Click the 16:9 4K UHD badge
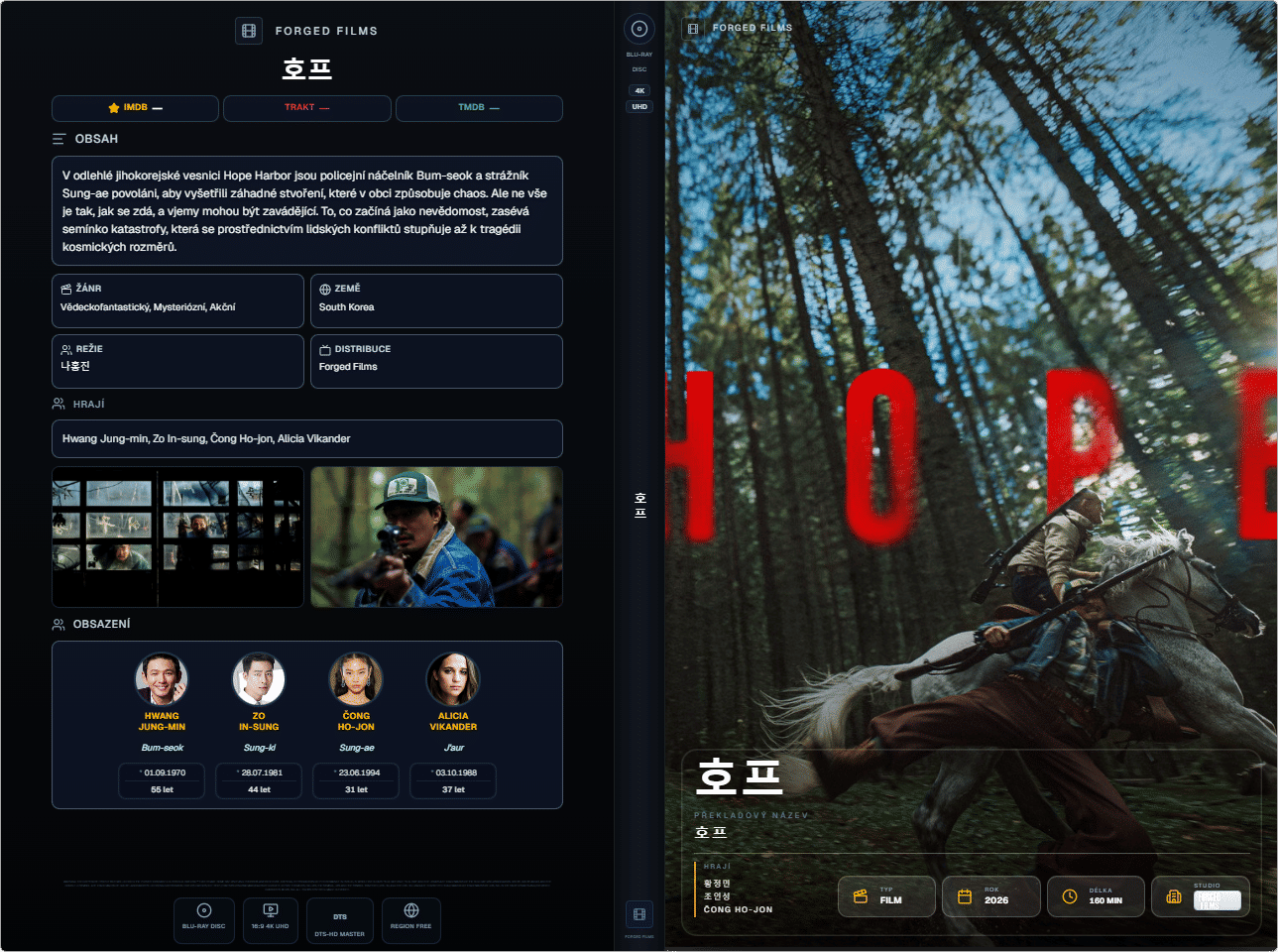Viewport: 1278px width, 952px height. [271, 921]
